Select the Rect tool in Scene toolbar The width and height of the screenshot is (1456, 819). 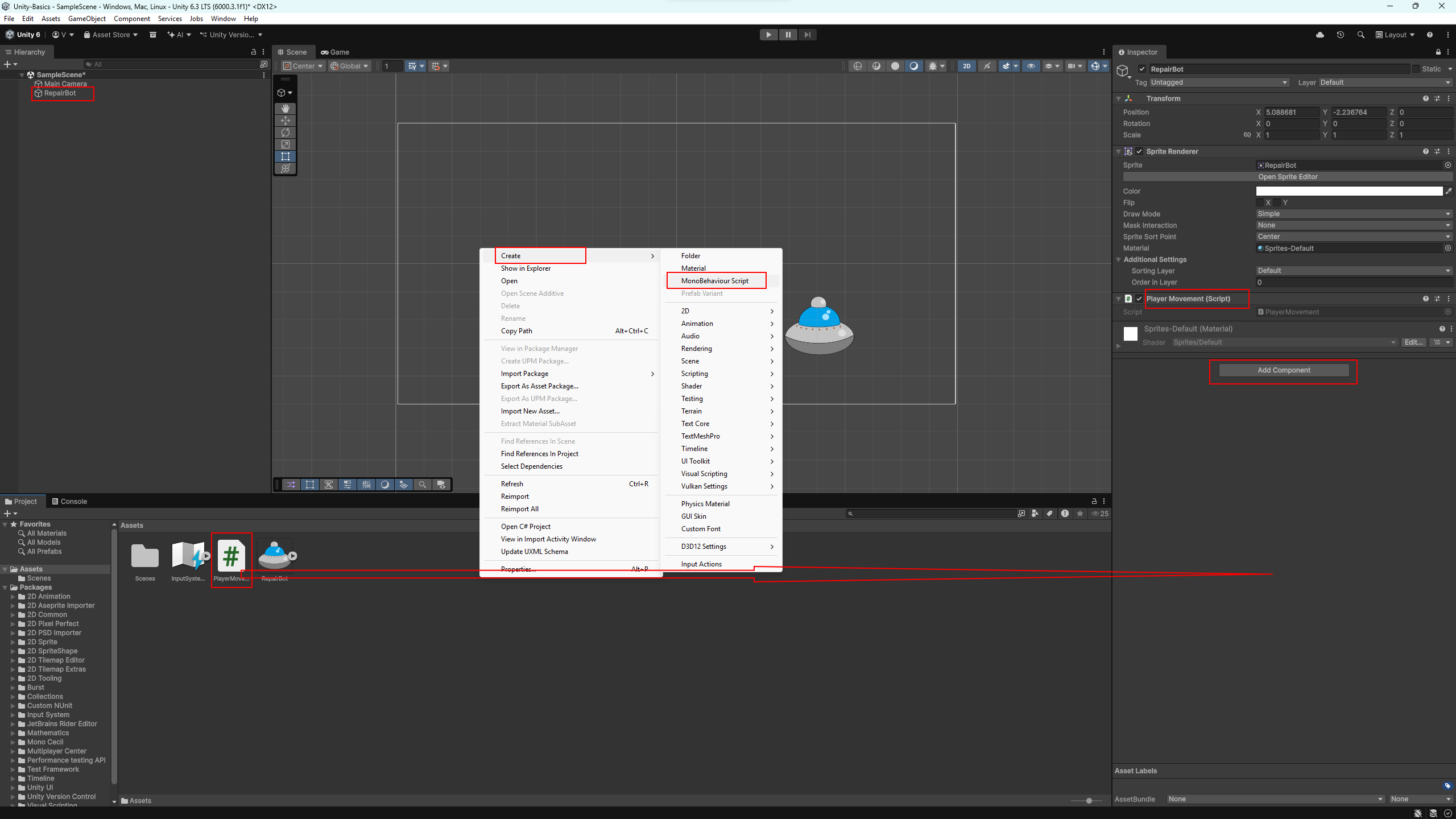click(286, 156)
